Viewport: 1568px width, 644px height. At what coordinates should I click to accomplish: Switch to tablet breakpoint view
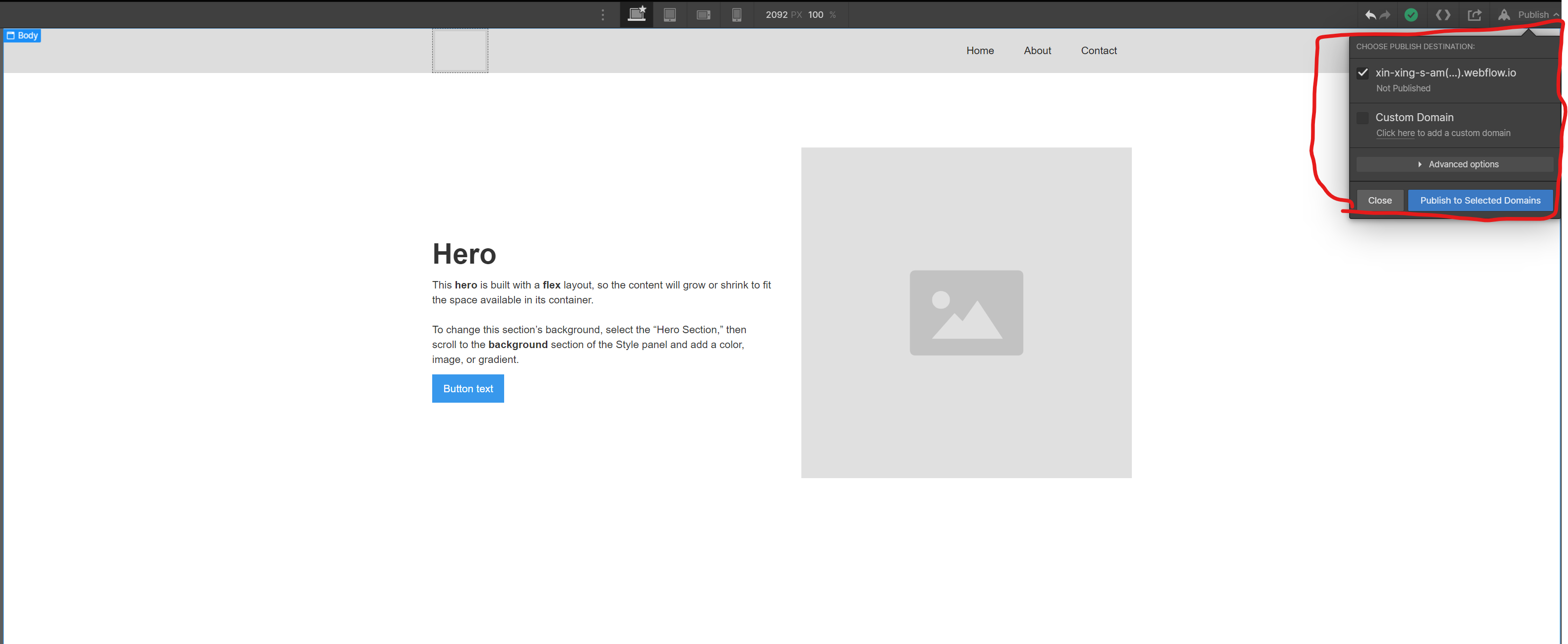[x=669, y=14]
